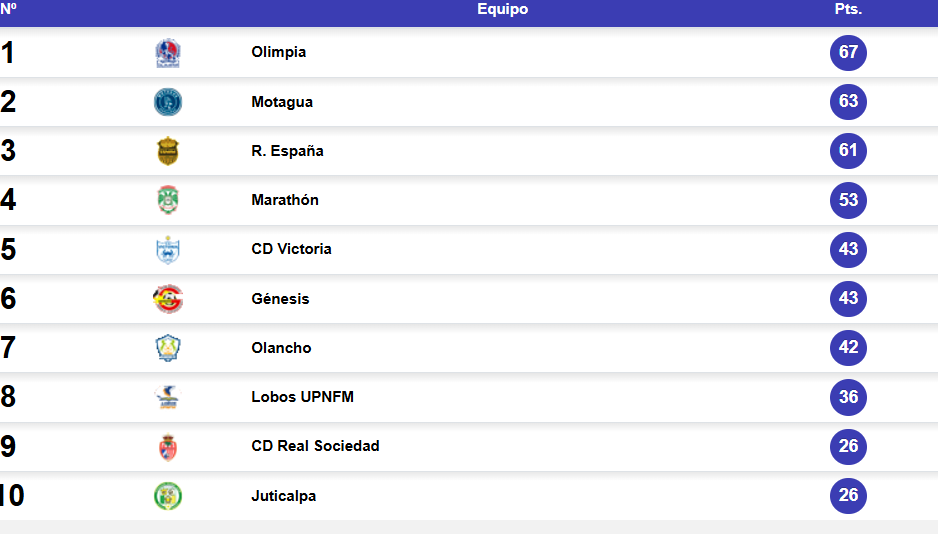Click the Lobos UPNFM logo
This screenshot has height=534, width=938.
168,396
